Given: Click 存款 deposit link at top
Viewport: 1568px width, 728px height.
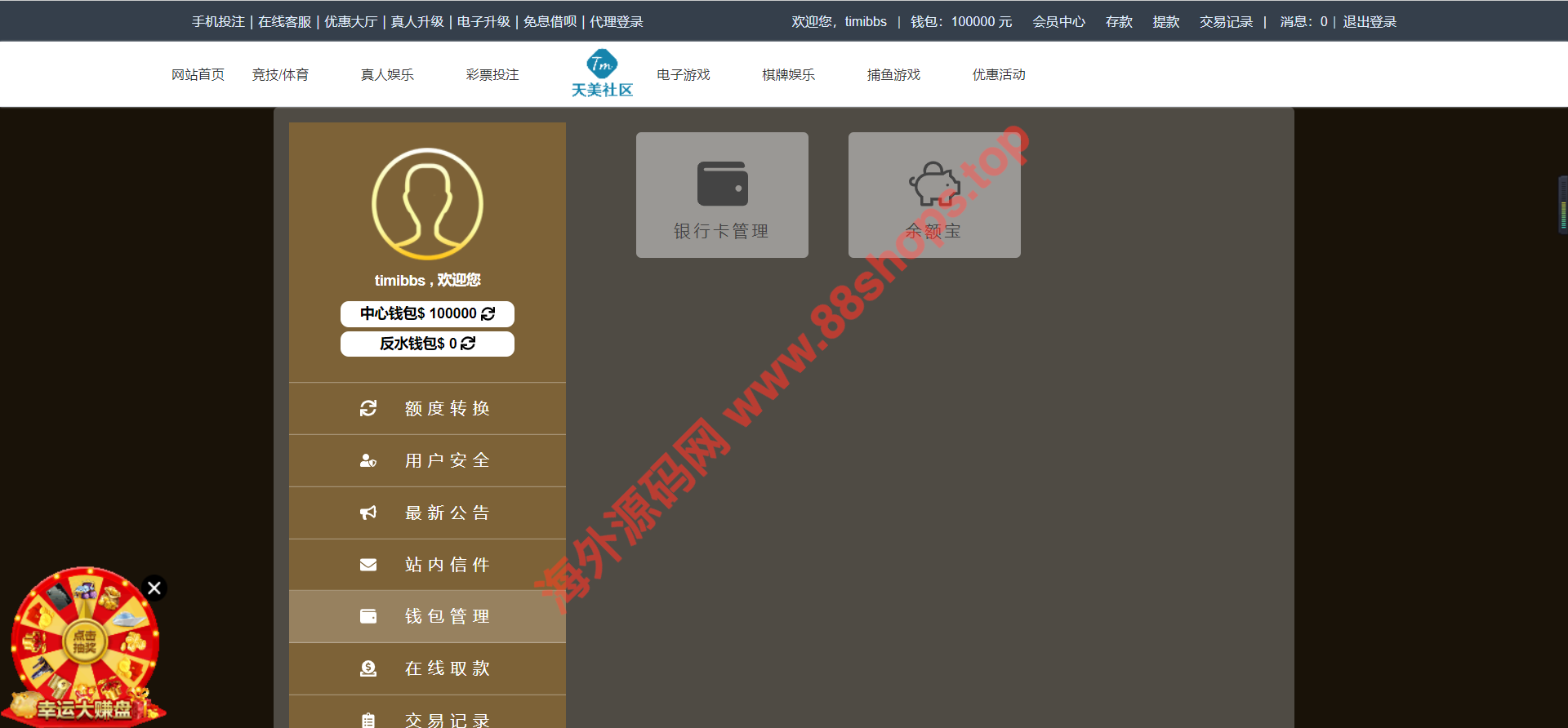Looking at the screenshot, I should (x=1119, y=22).
